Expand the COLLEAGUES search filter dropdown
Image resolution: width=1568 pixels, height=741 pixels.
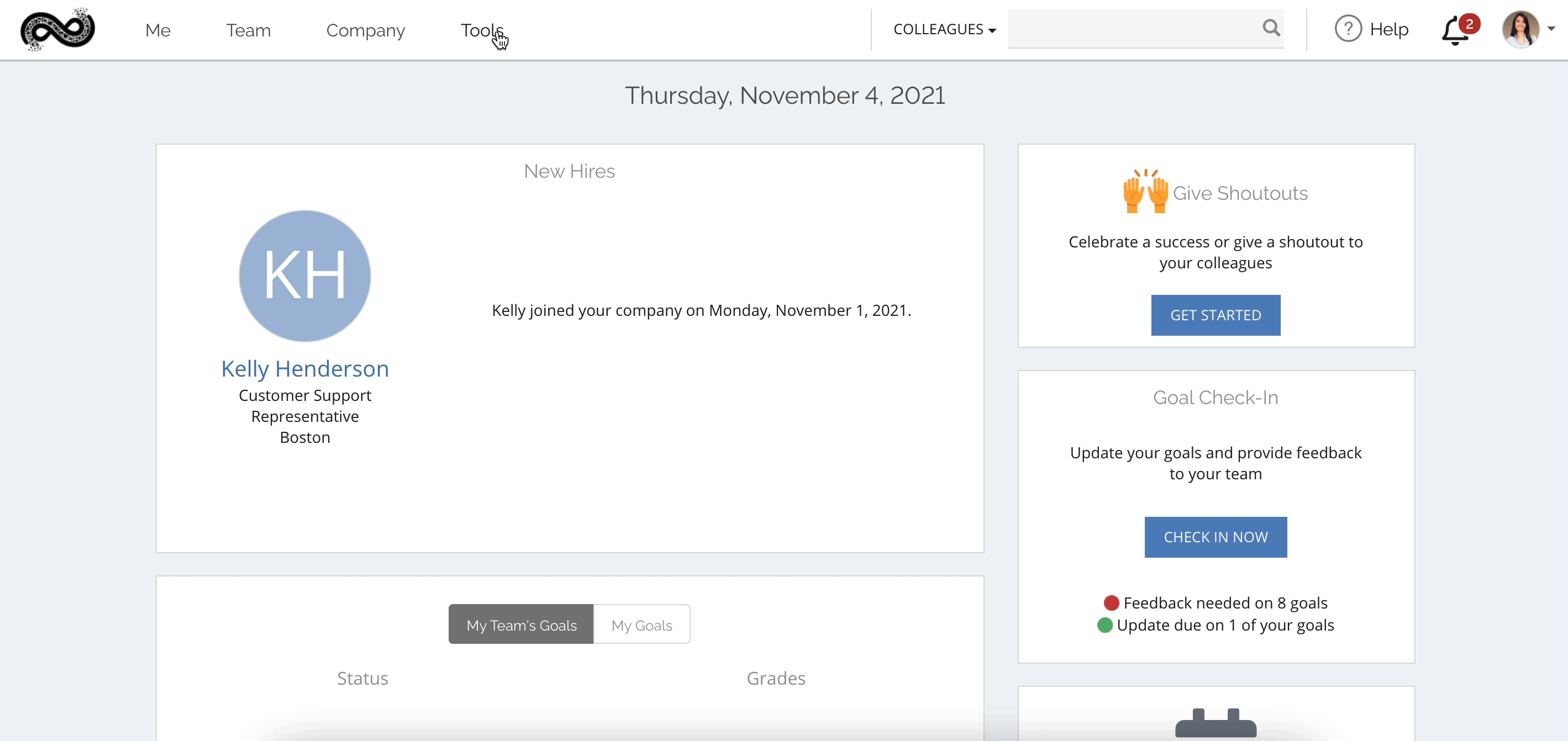pos(944,29)
